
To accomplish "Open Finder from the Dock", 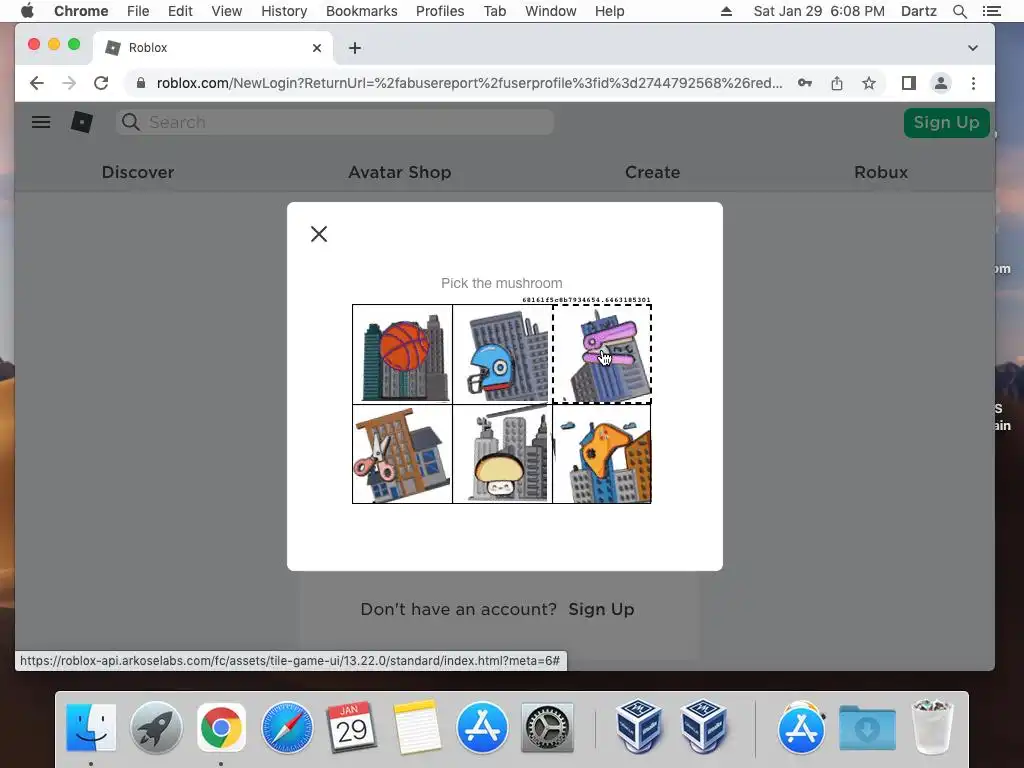I will [x=91, y=728].
